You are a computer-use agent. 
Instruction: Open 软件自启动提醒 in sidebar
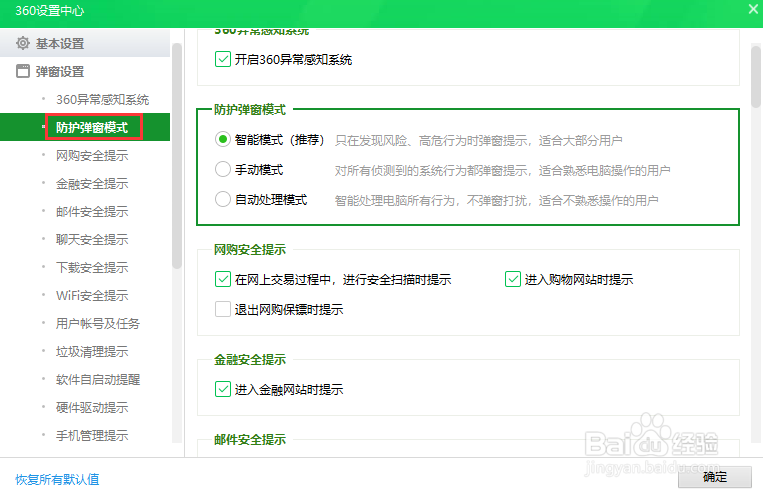pyautogui.click(x=97, y=379)
